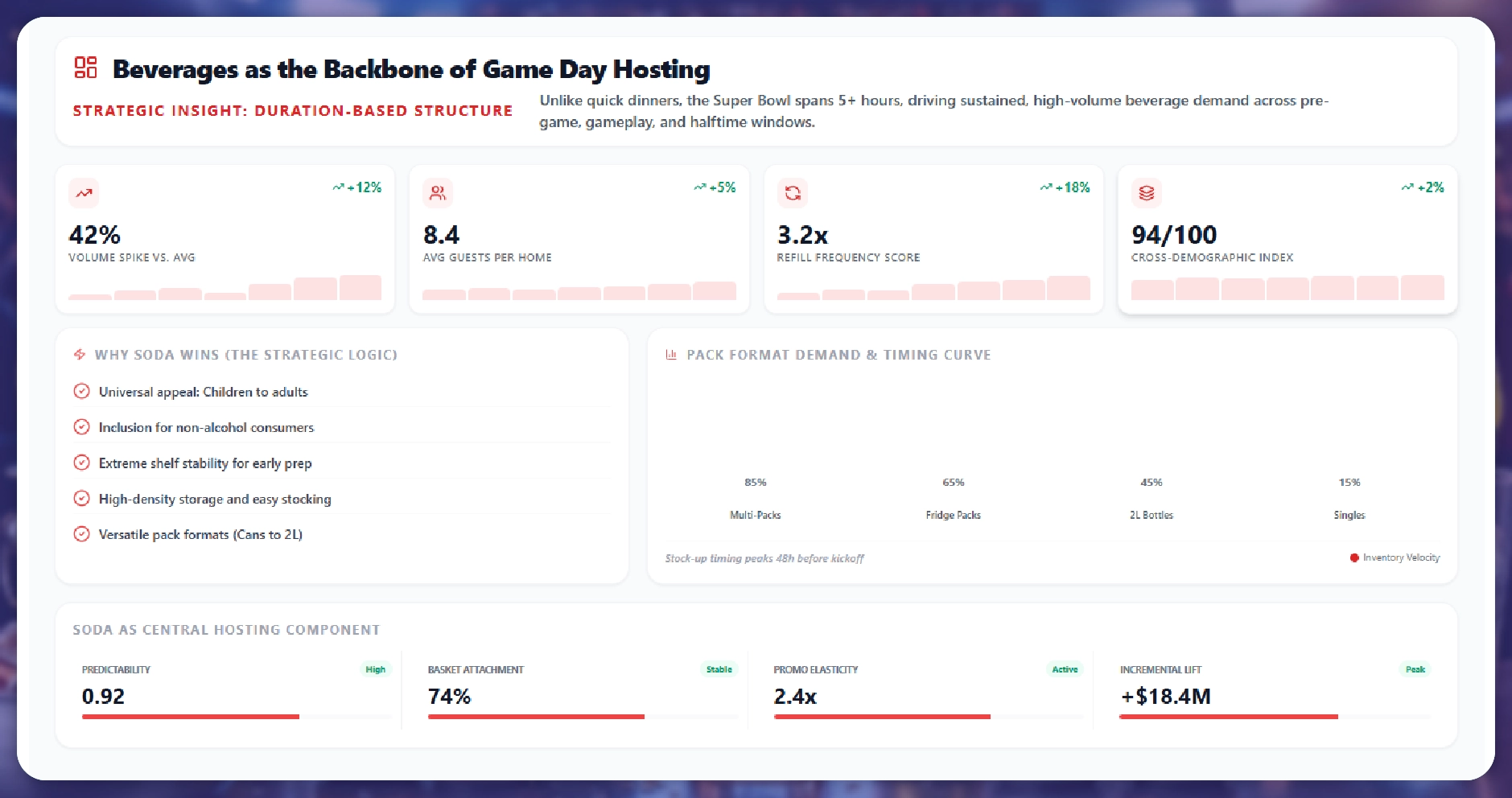This screenshot has width=1512, height=798.
Task: Click the check circle beside Extreme shelf stability
Action: tap(81, 463)
